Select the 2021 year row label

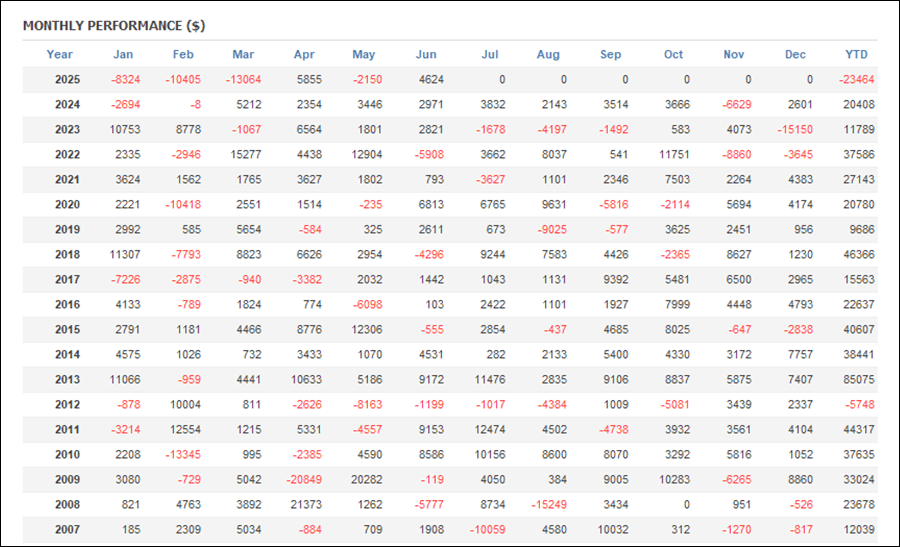coord(67,180)
